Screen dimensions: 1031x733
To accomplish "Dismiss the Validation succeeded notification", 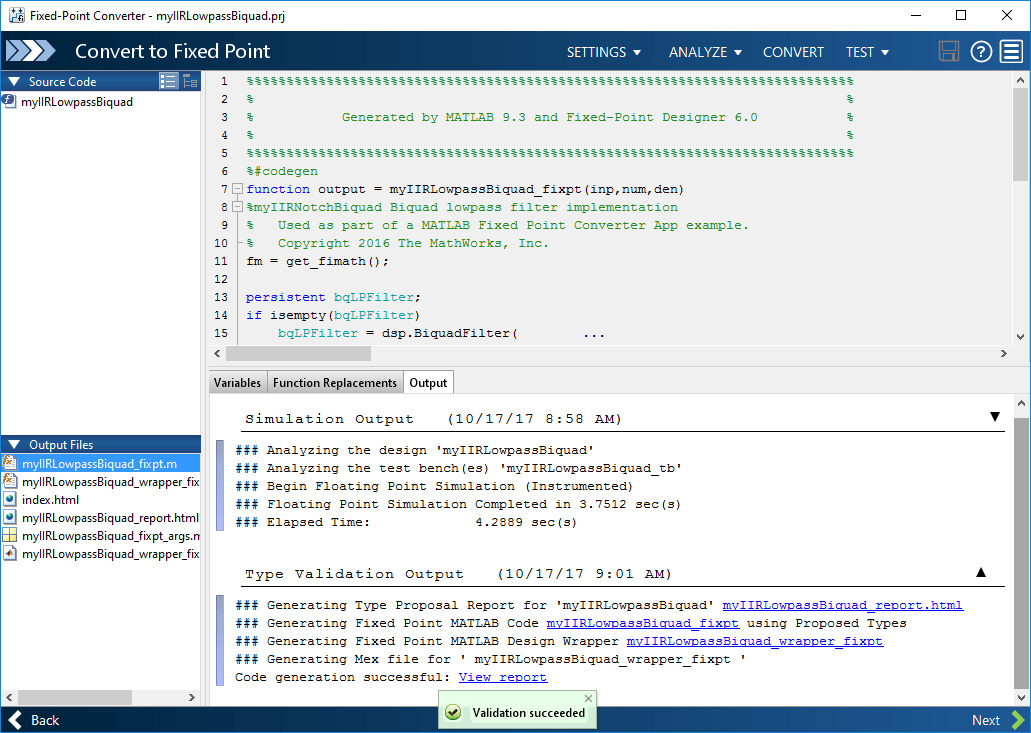I will 588,698.
